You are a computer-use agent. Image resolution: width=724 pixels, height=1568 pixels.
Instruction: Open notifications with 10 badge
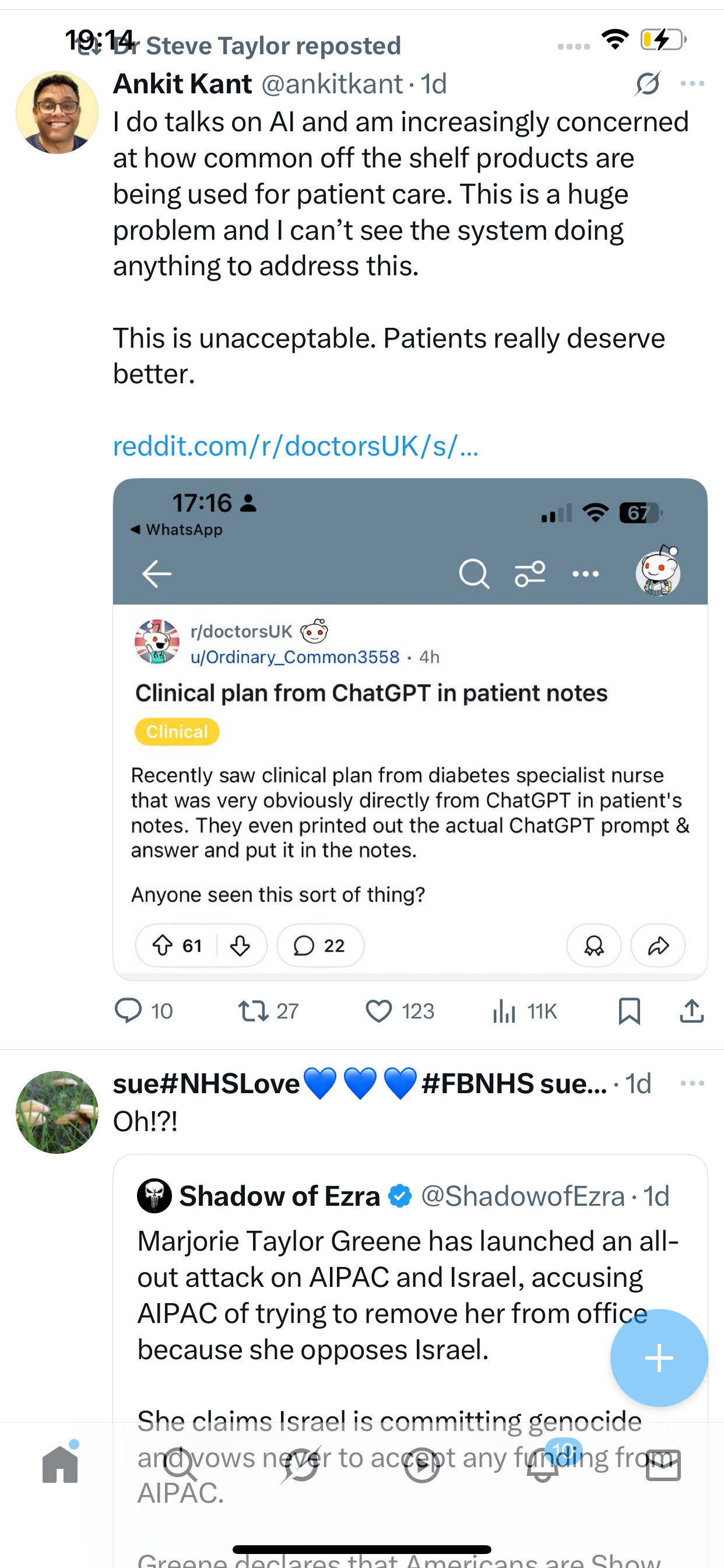[543, 1465]
